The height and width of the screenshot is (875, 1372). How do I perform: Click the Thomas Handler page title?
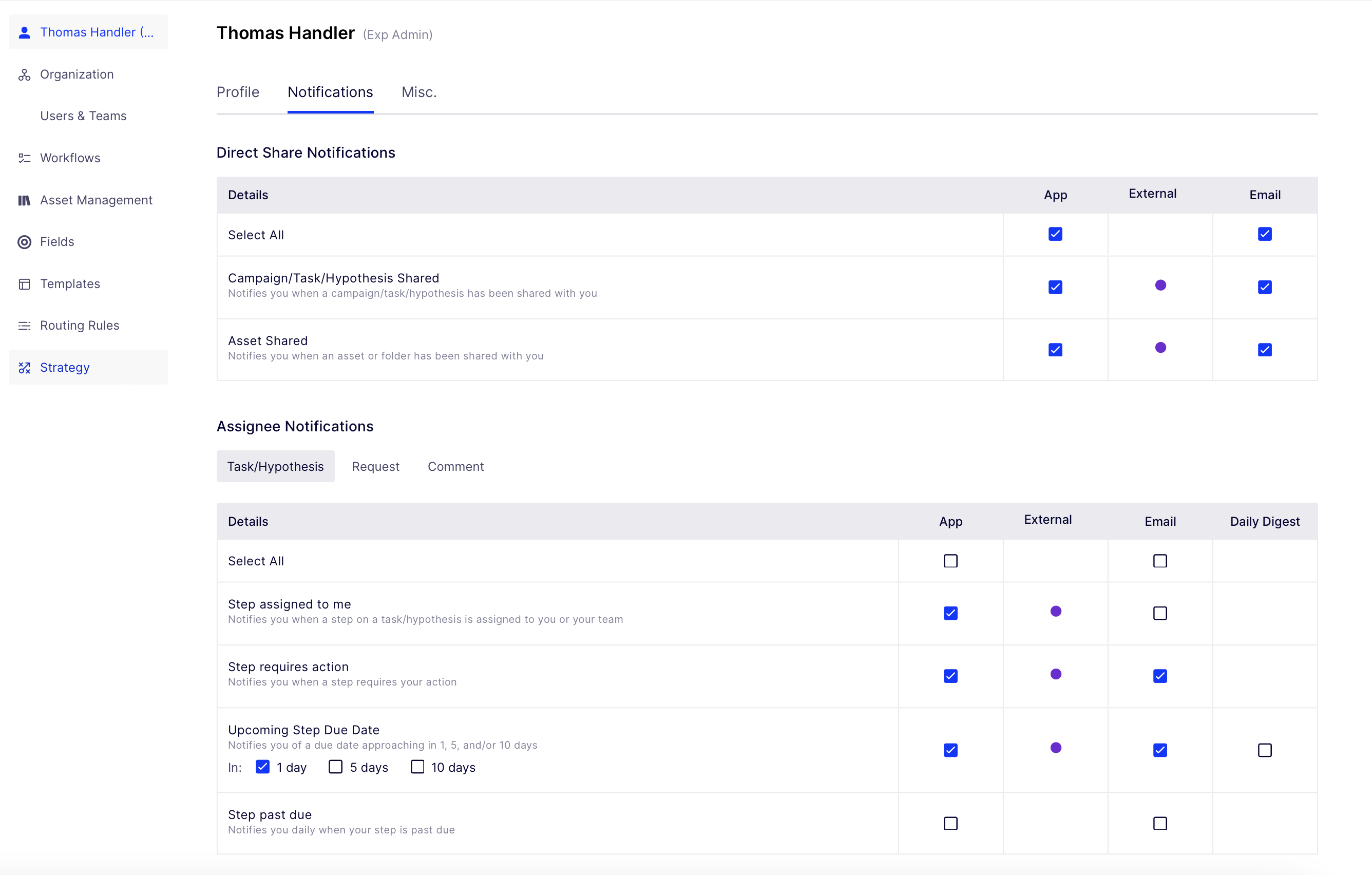point(285,33)
